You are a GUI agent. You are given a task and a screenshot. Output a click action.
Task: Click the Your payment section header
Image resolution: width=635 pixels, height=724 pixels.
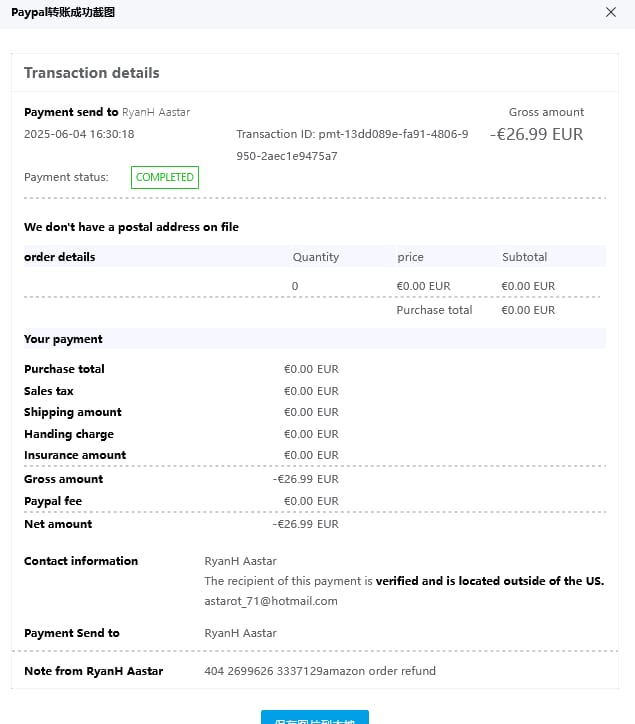click(x=64, y=339)
